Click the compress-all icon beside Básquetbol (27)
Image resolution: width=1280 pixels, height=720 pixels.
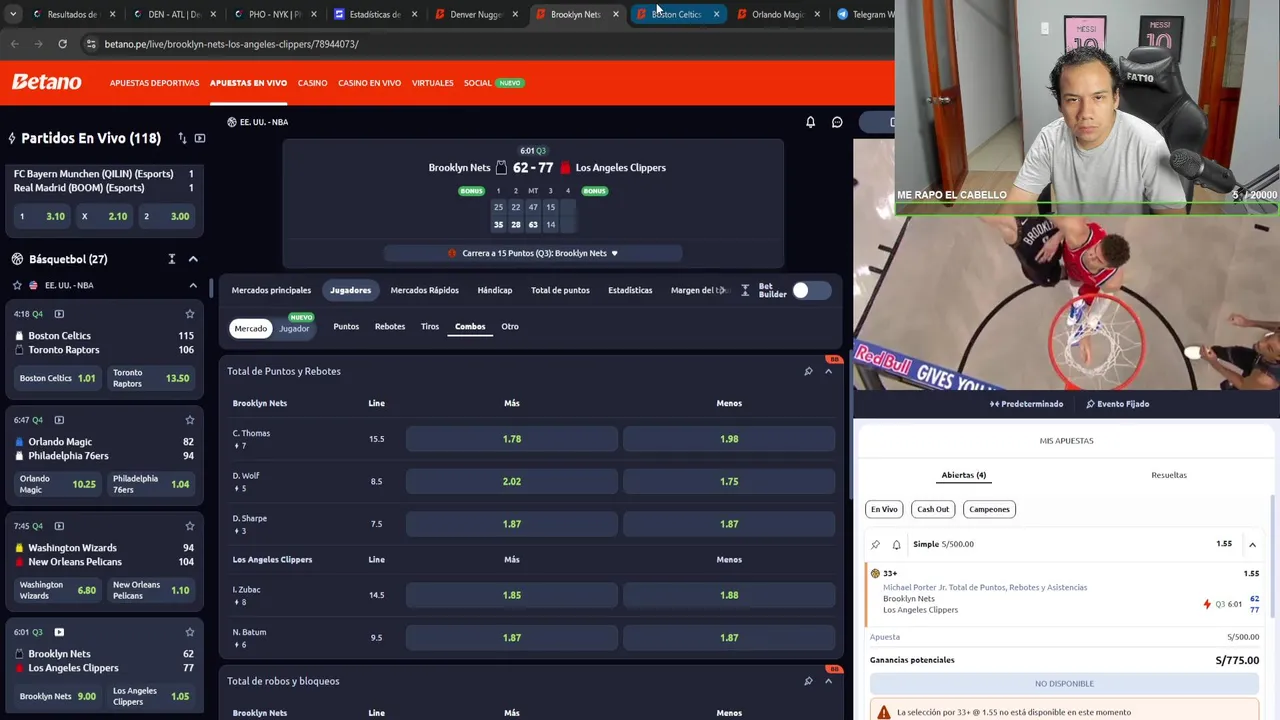(171, 259)
